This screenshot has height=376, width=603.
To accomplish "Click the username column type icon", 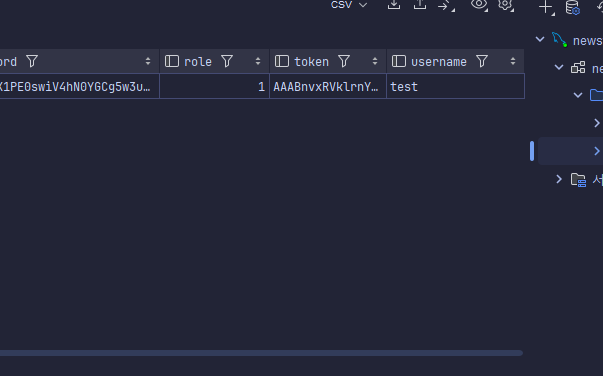I will (x=399, y=61).
